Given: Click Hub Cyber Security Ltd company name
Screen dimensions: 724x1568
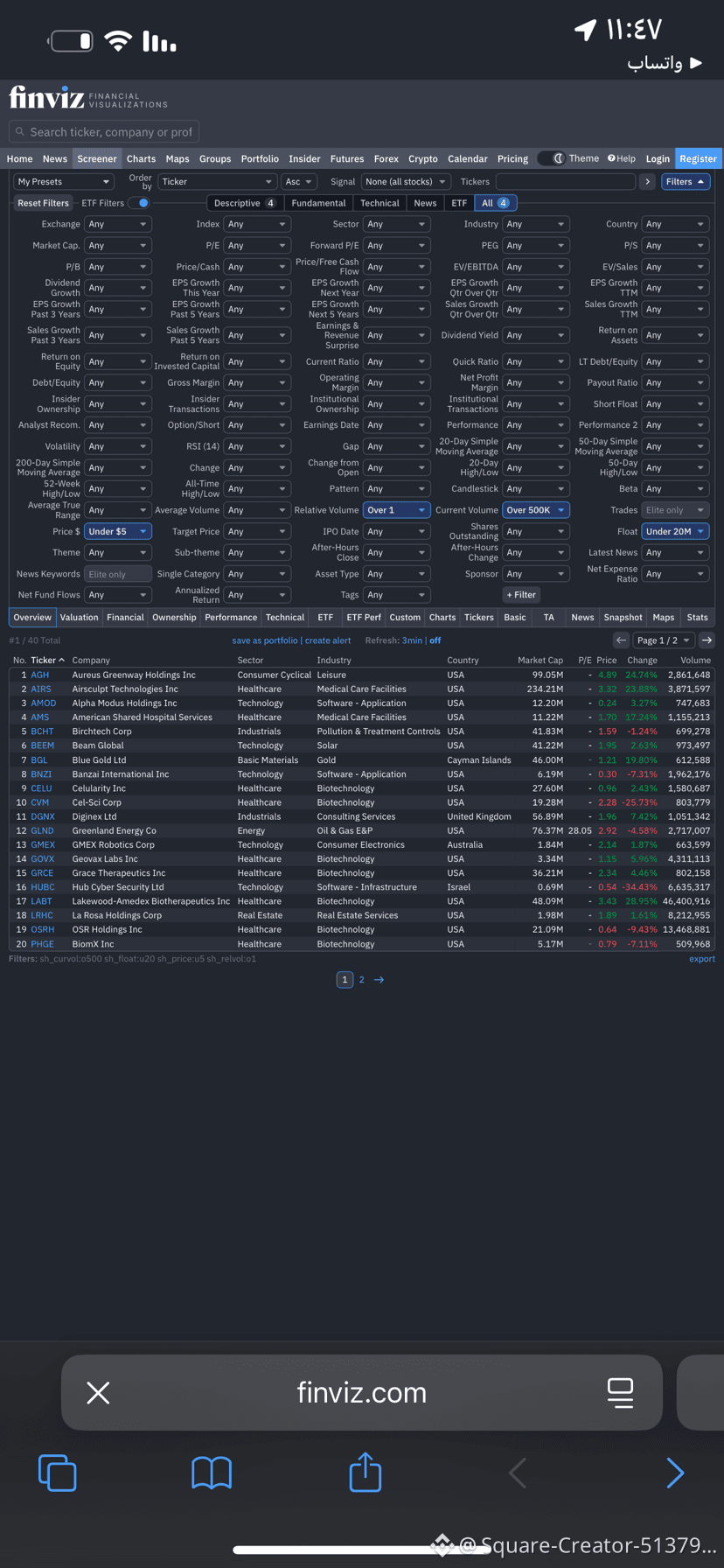Looking at the screenshot, I should (118, 887).
